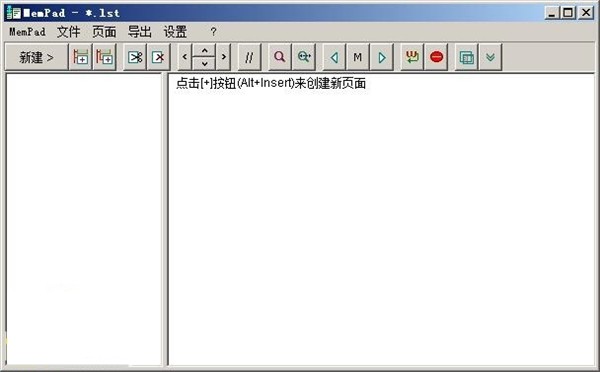The image size is (600, 372).
Task: Go back with the left triangle icon
Action: pos(334,57)
